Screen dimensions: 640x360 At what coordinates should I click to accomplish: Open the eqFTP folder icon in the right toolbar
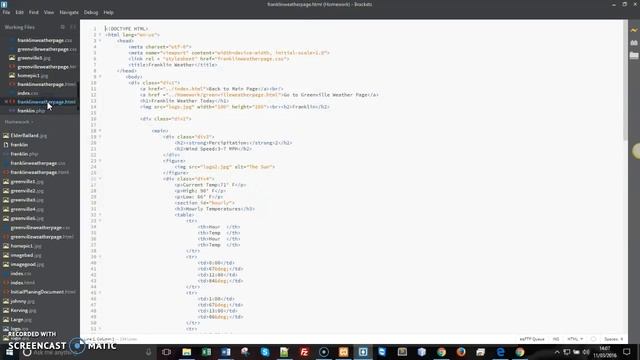[x=634, y=55]
